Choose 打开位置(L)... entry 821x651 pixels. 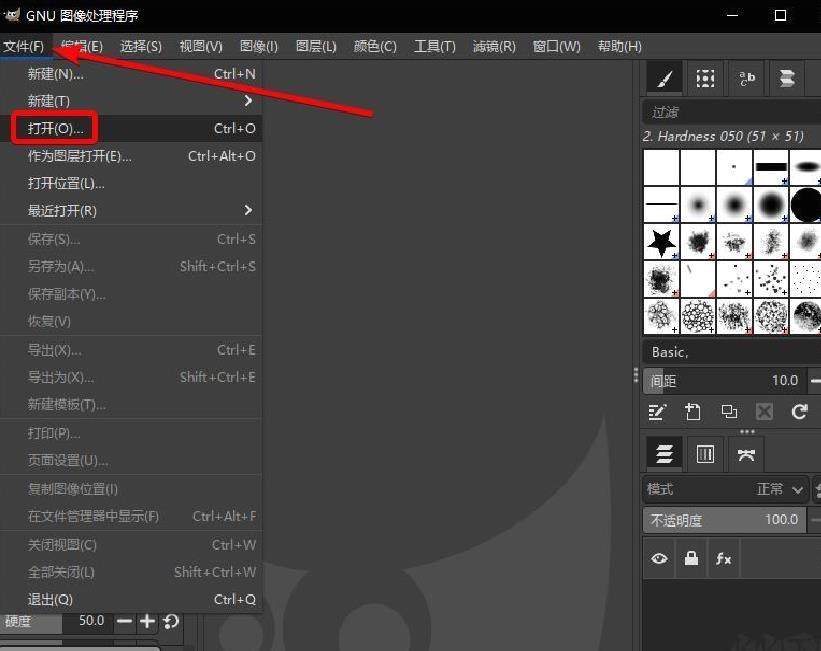[x=131, y=183]
